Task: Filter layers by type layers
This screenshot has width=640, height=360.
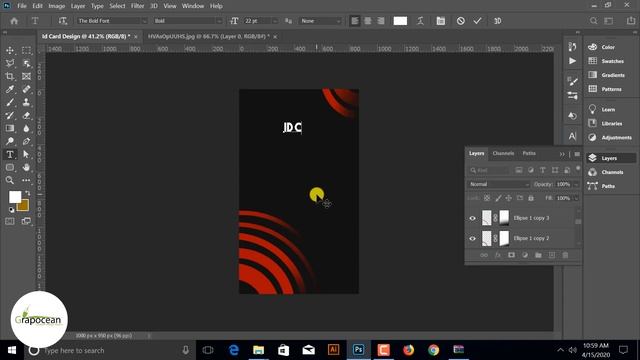Action: pos(542,170)
